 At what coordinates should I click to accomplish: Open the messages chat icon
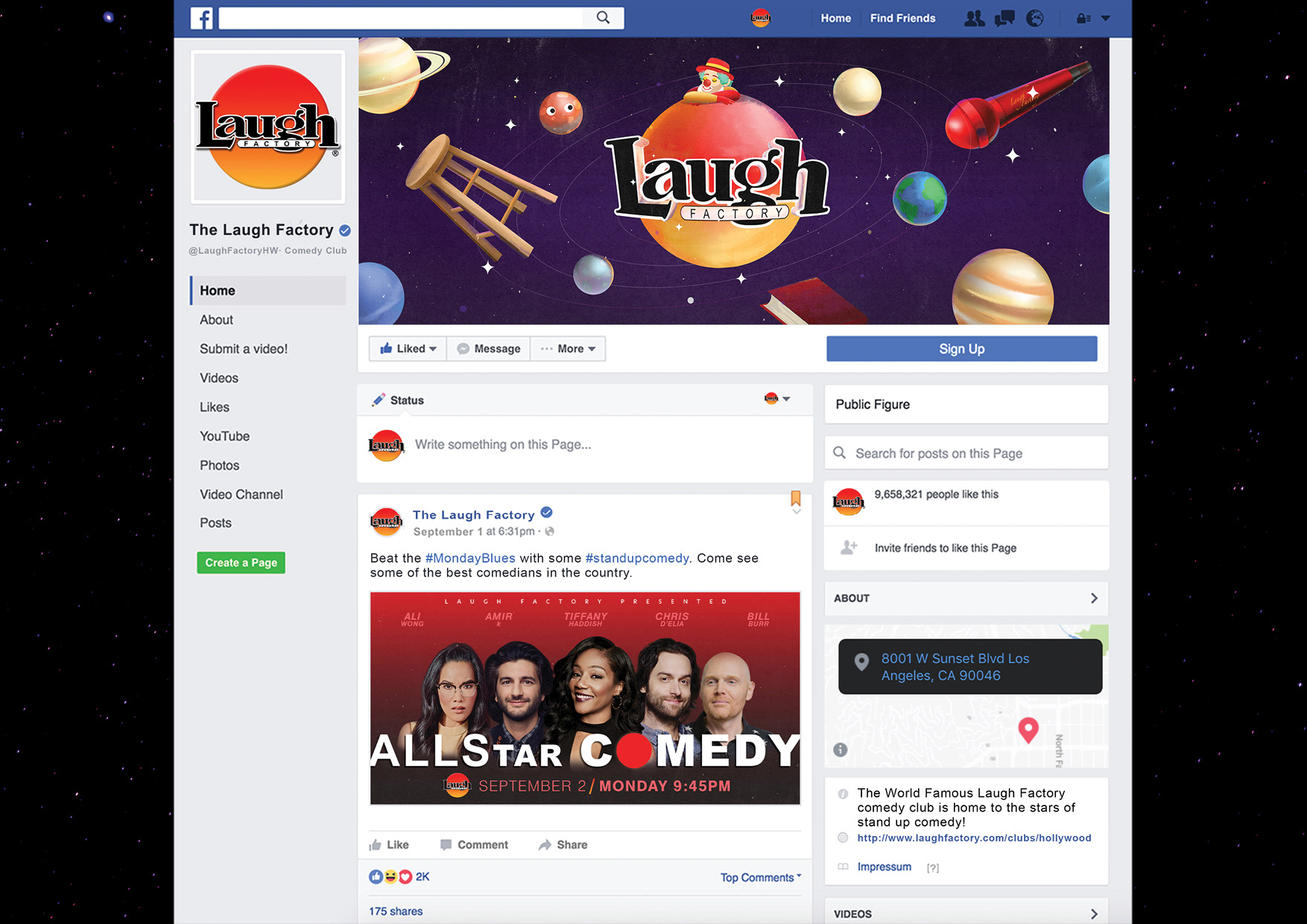click(1004, 19)
